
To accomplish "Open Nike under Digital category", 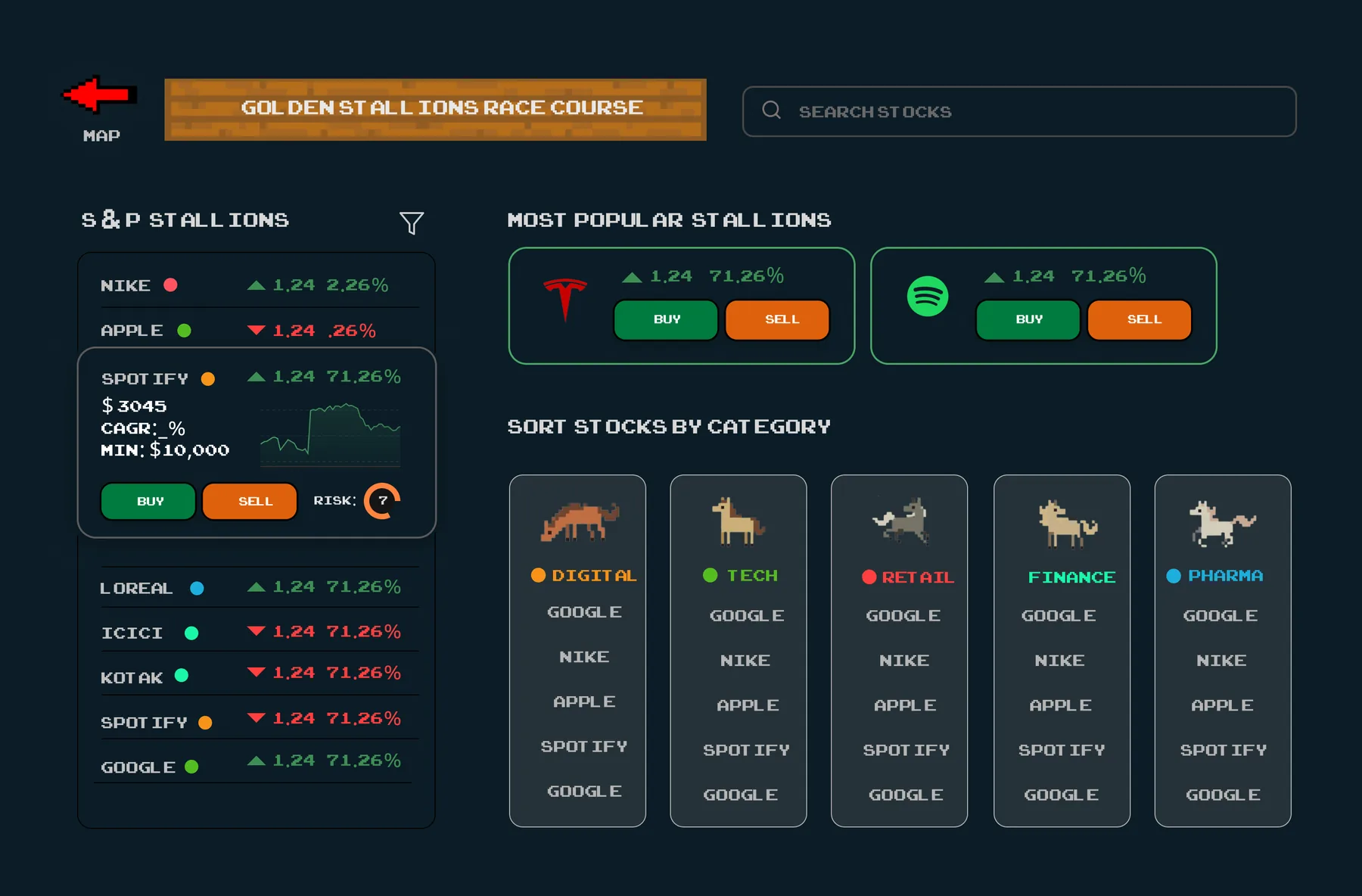I will (584, 657).
